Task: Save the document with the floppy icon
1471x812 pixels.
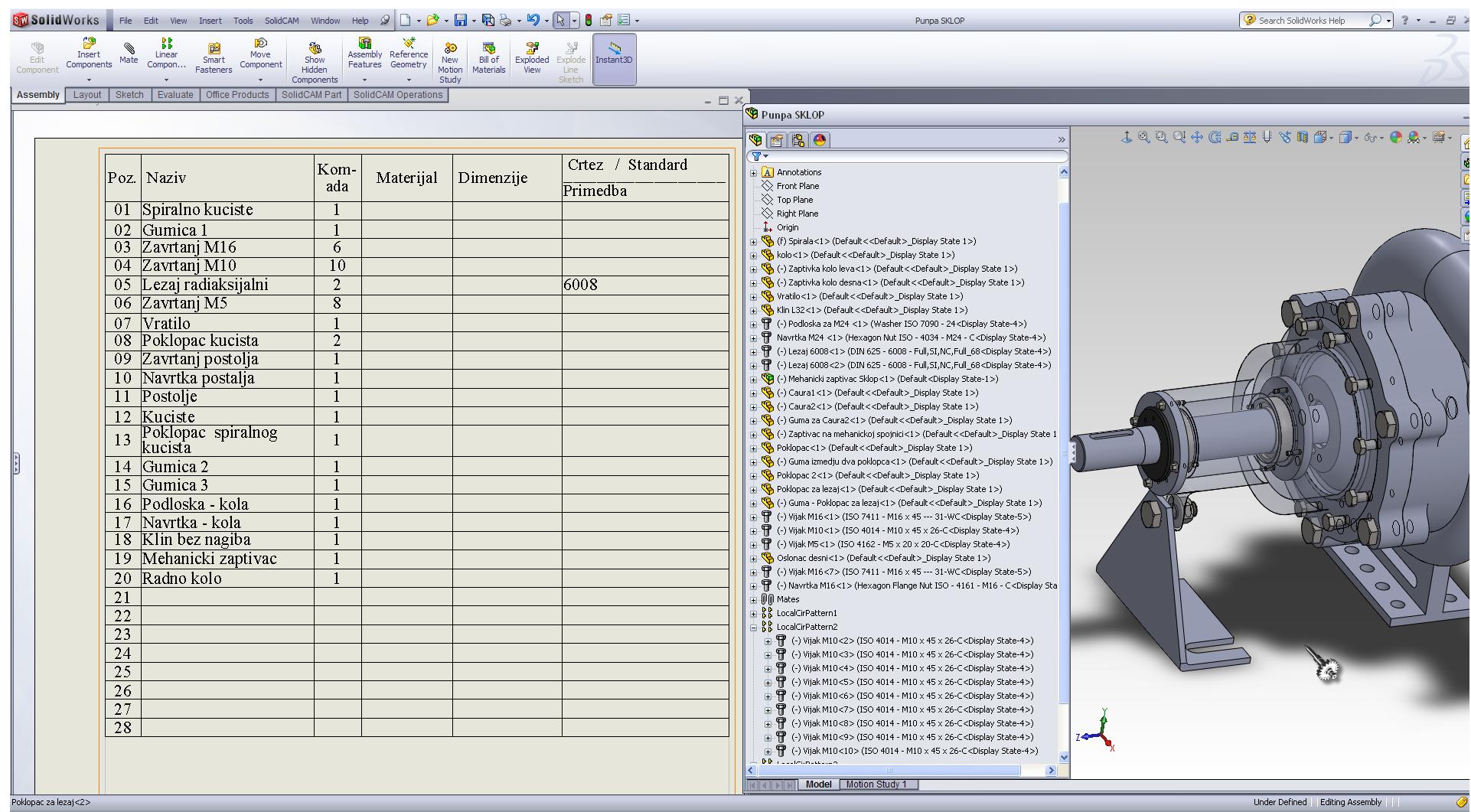Action: pos(461,21)
